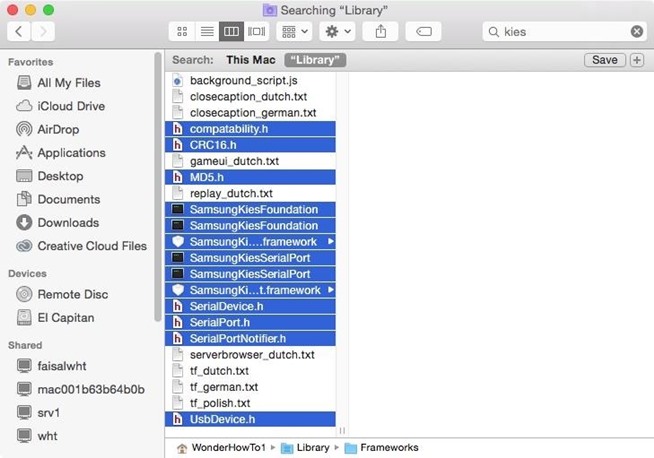Click the Share toolbar icon
Viewport: 654px width, 458px height.
tap(381, 32)
